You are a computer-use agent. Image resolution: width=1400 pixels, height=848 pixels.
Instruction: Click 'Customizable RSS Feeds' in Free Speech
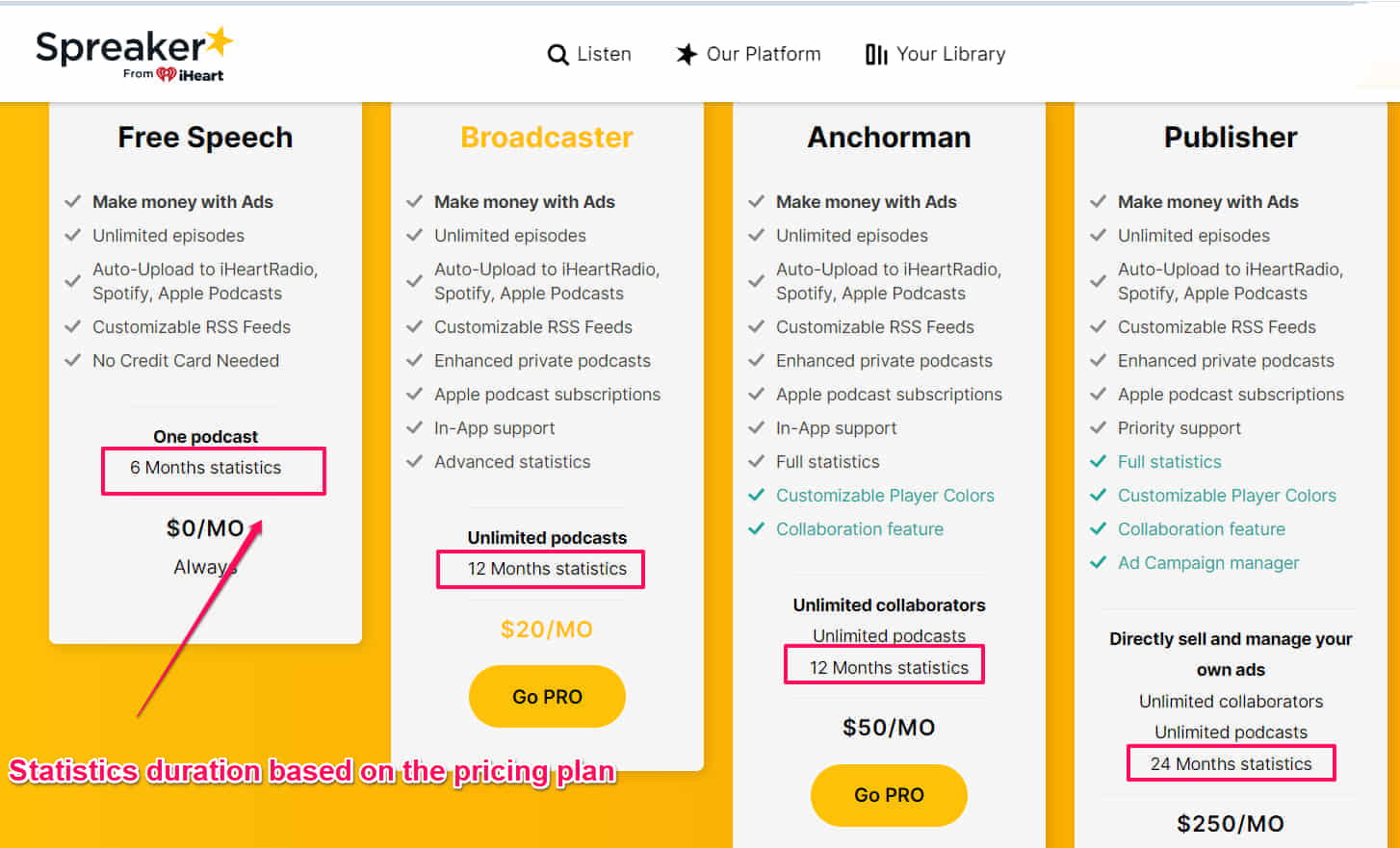click(x=192, y=327)
